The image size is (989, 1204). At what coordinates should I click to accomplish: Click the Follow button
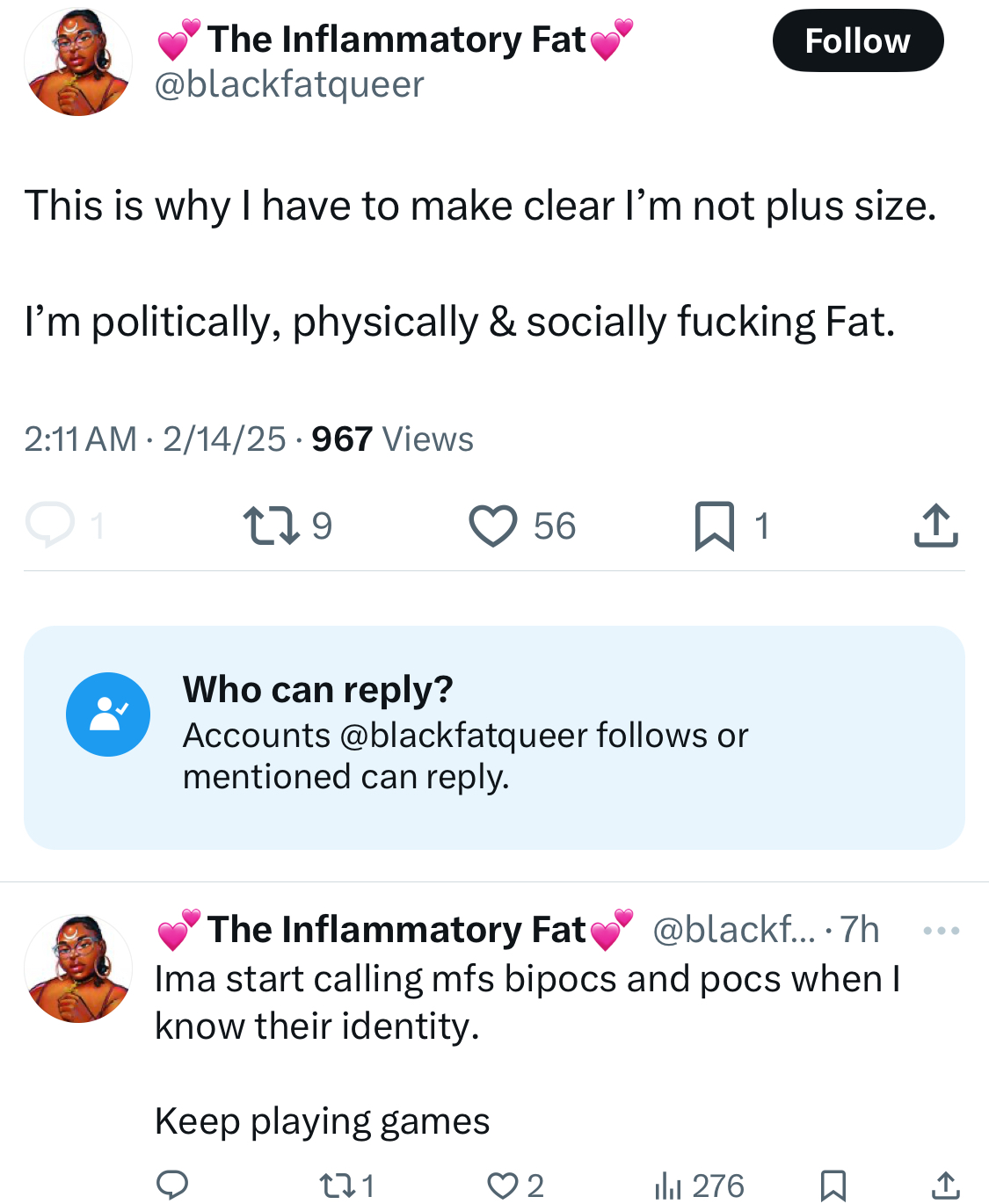857,40
